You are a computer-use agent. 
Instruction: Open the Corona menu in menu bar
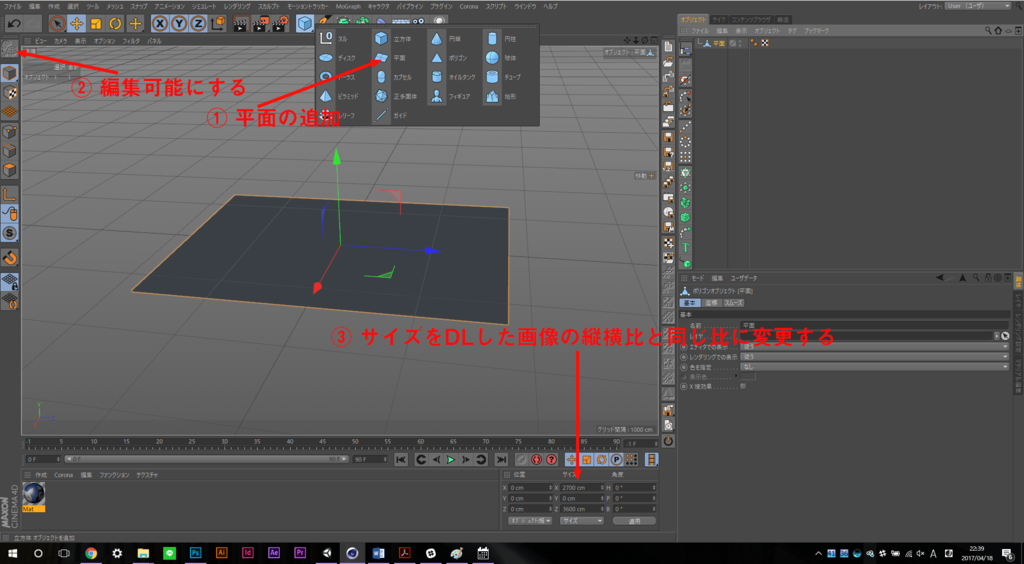point(468,6)
